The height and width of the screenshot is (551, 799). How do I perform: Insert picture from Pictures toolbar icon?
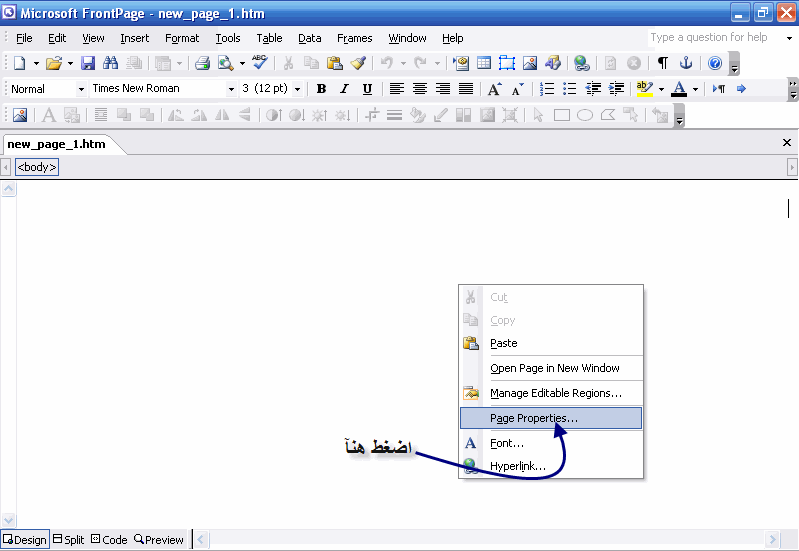pos(20,115)
